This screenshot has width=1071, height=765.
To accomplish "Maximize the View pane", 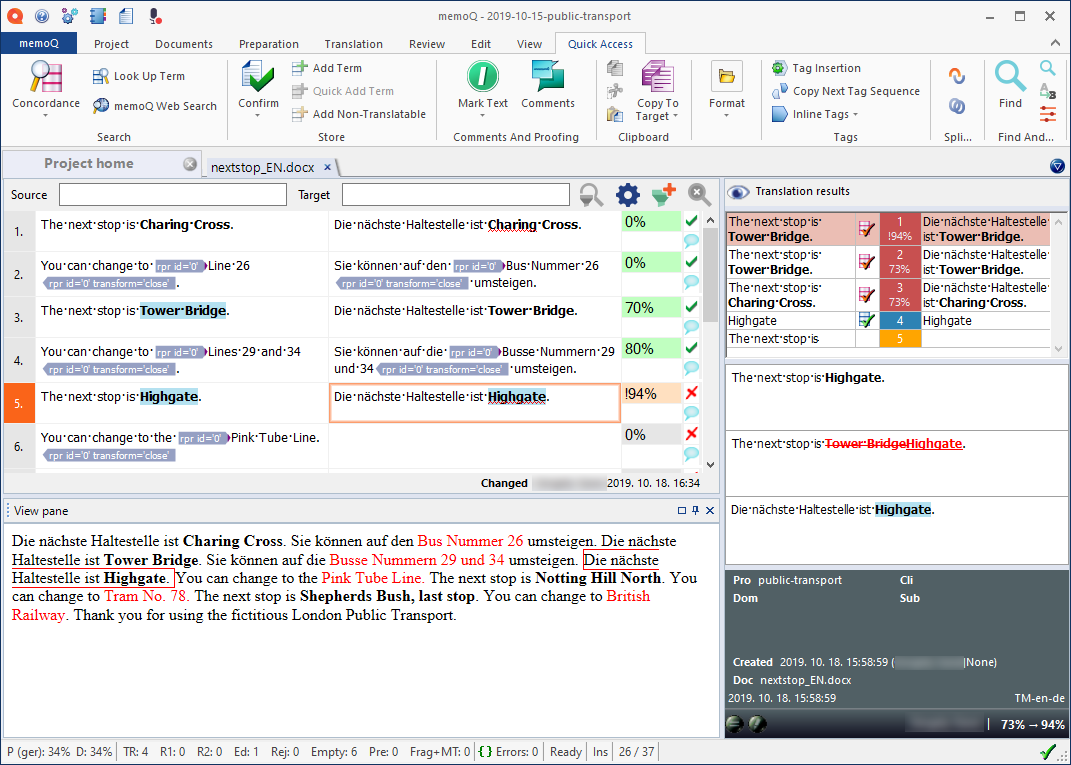I will [x=682, y=510].
